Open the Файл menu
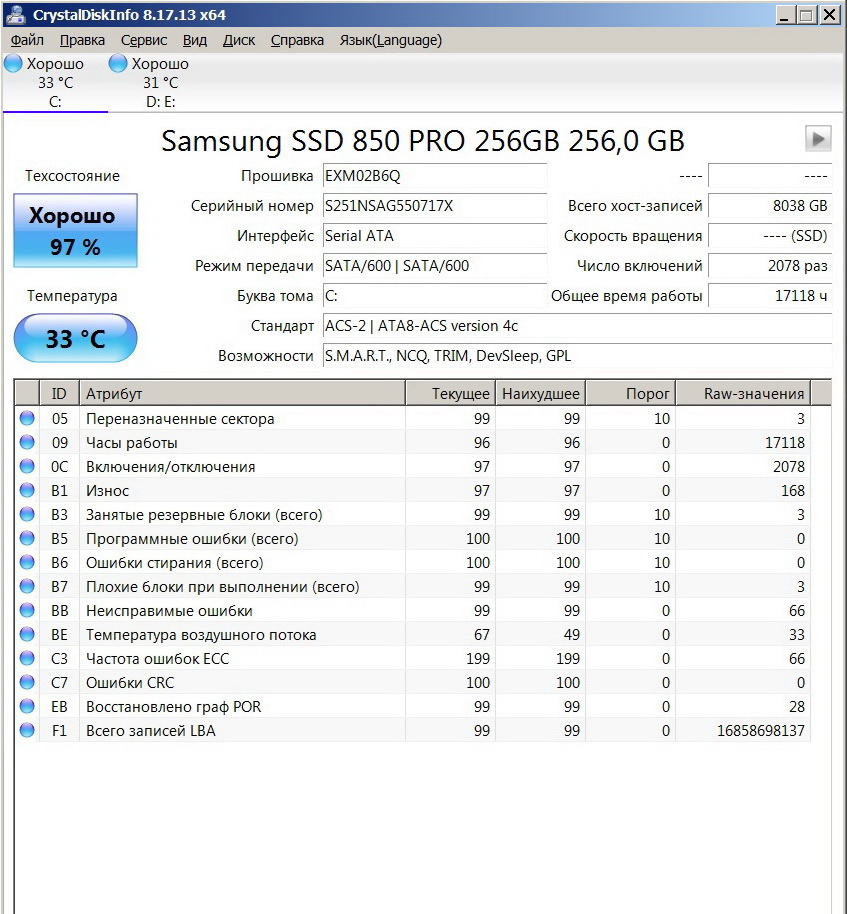The image size is (847, 914). (27, 40)
